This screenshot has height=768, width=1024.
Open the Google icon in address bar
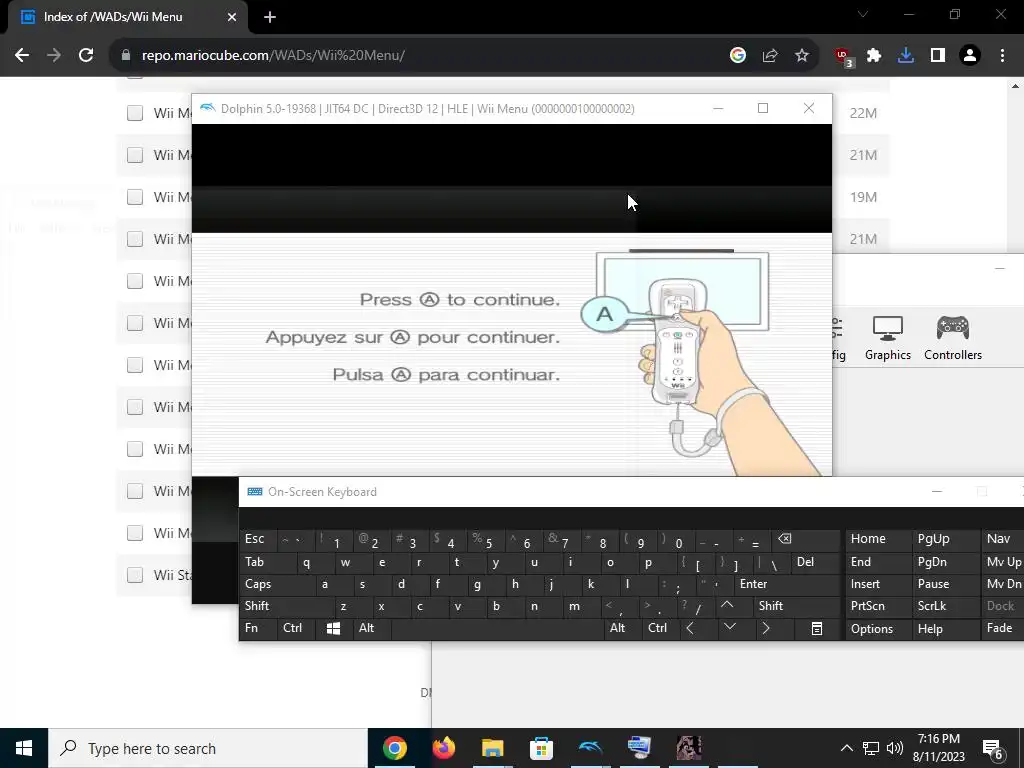[737, 56]
